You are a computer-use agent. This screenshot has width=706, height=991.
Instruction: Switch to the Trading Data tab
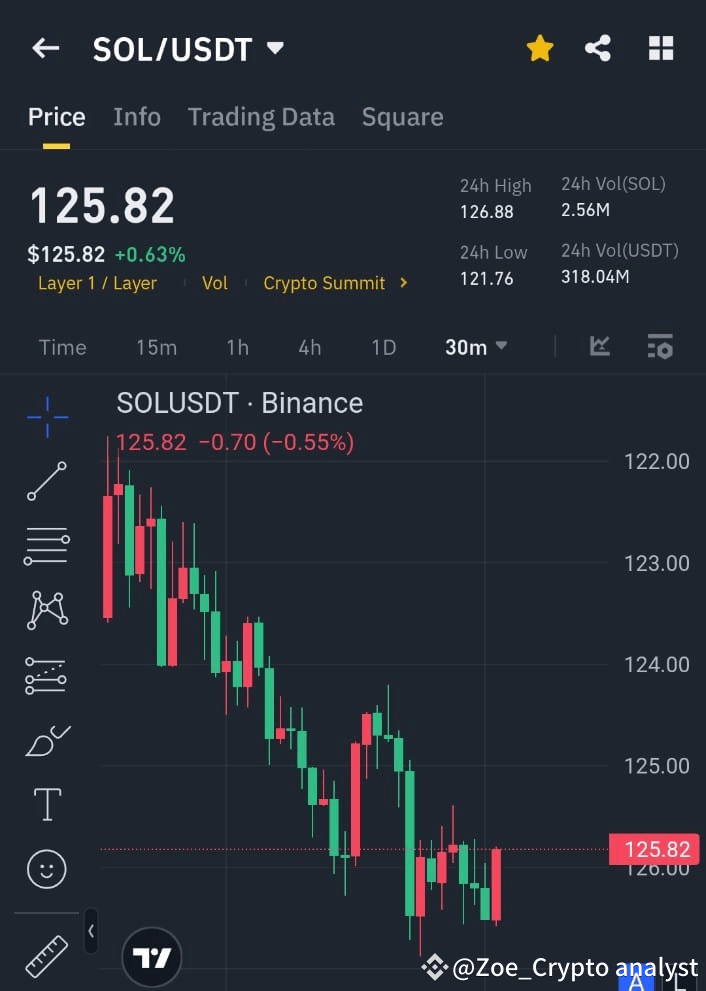261,117
